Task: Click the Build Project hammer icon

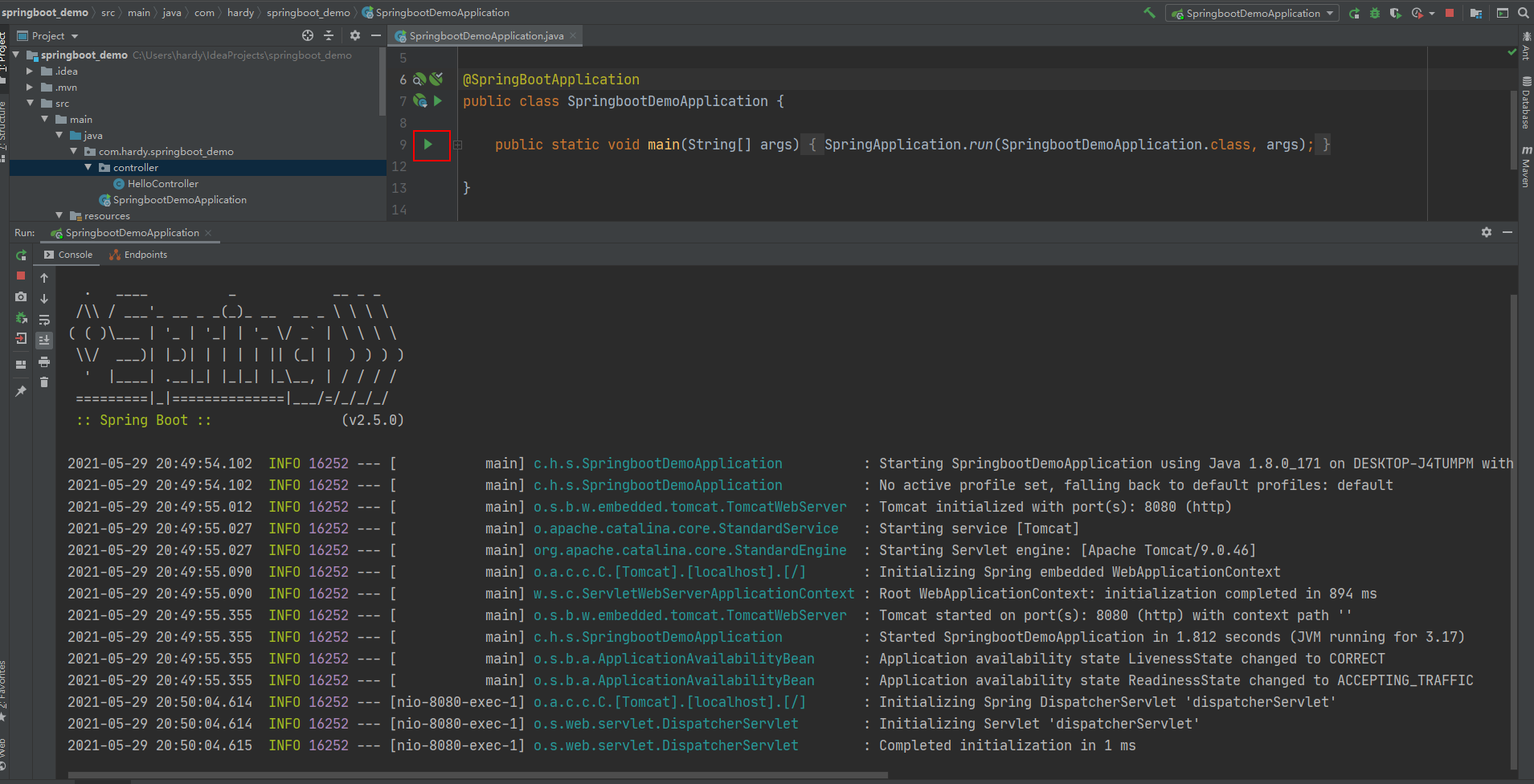Action: point(1149,13)
